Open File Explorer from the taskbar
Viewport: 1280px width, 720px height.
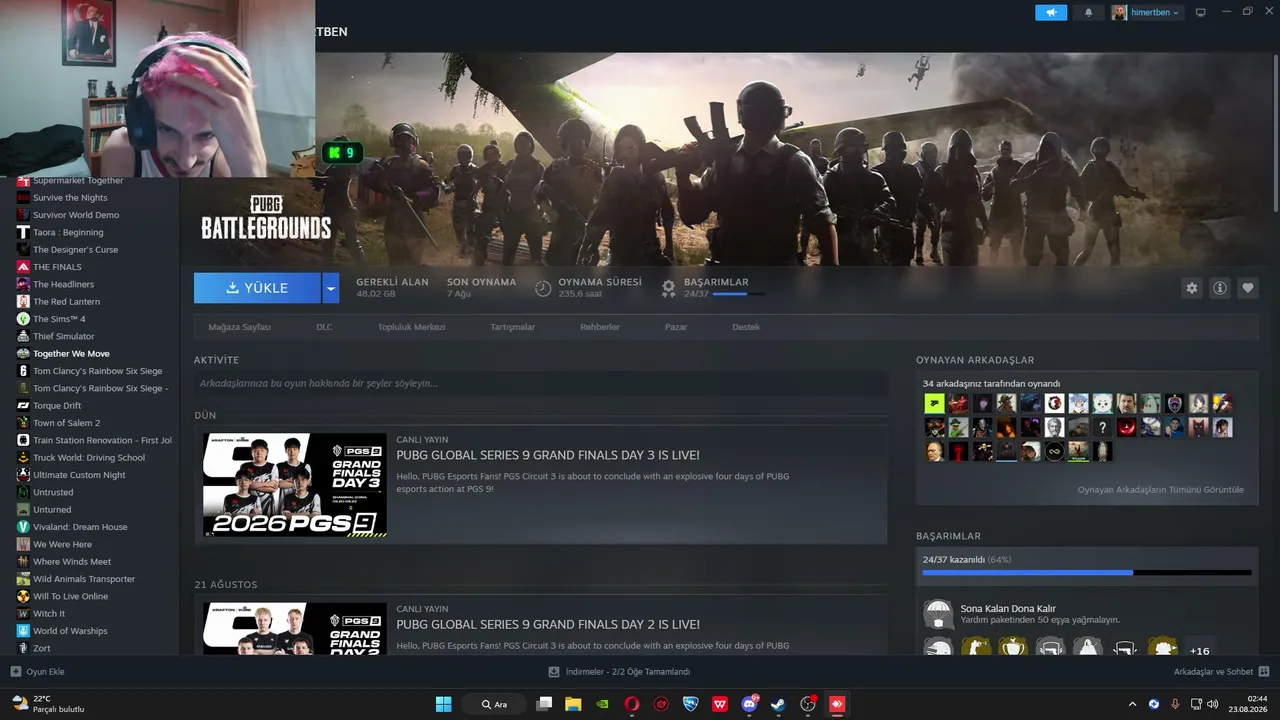573,704
